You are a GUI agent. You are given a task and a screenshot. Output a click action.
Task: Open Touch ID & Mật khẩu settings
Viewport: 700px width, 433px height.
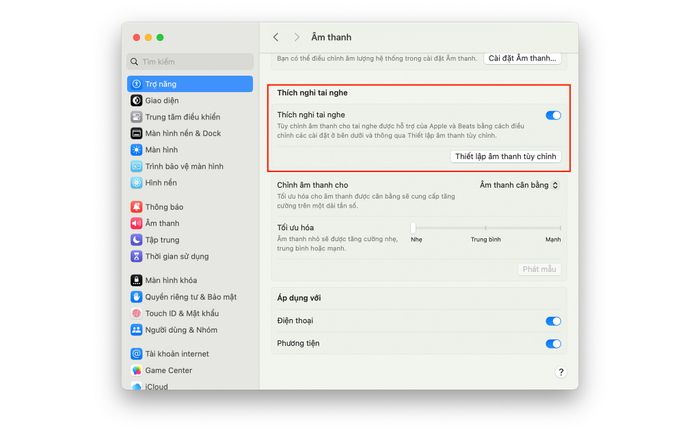(190, 313)
